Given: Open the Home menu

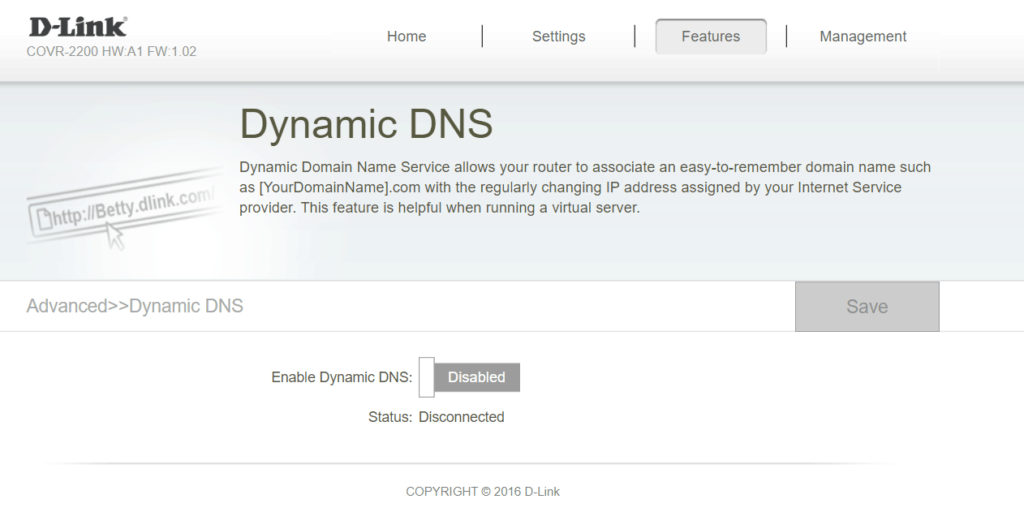Looking at the screenshot, I should pyautogui.click(x=406, y=36).
